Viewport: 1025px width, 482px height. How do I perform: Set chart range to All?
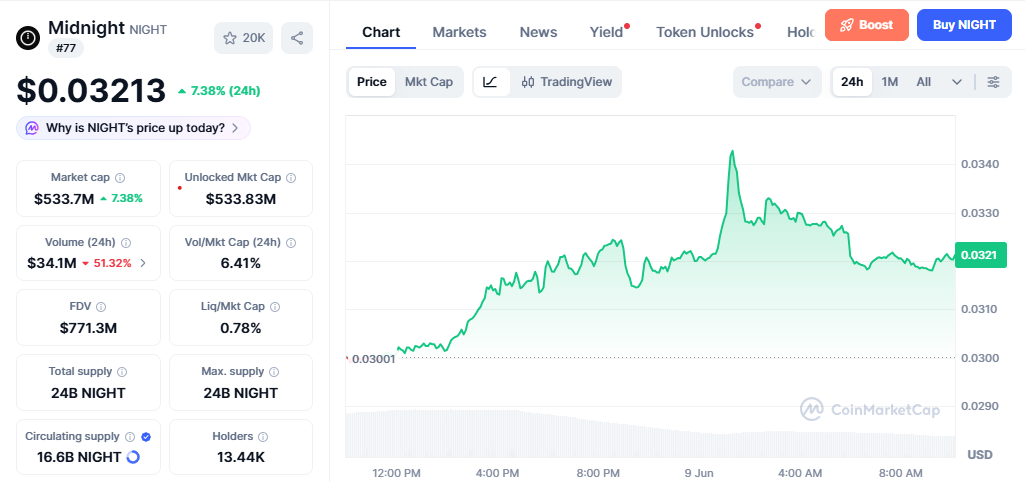924,82
